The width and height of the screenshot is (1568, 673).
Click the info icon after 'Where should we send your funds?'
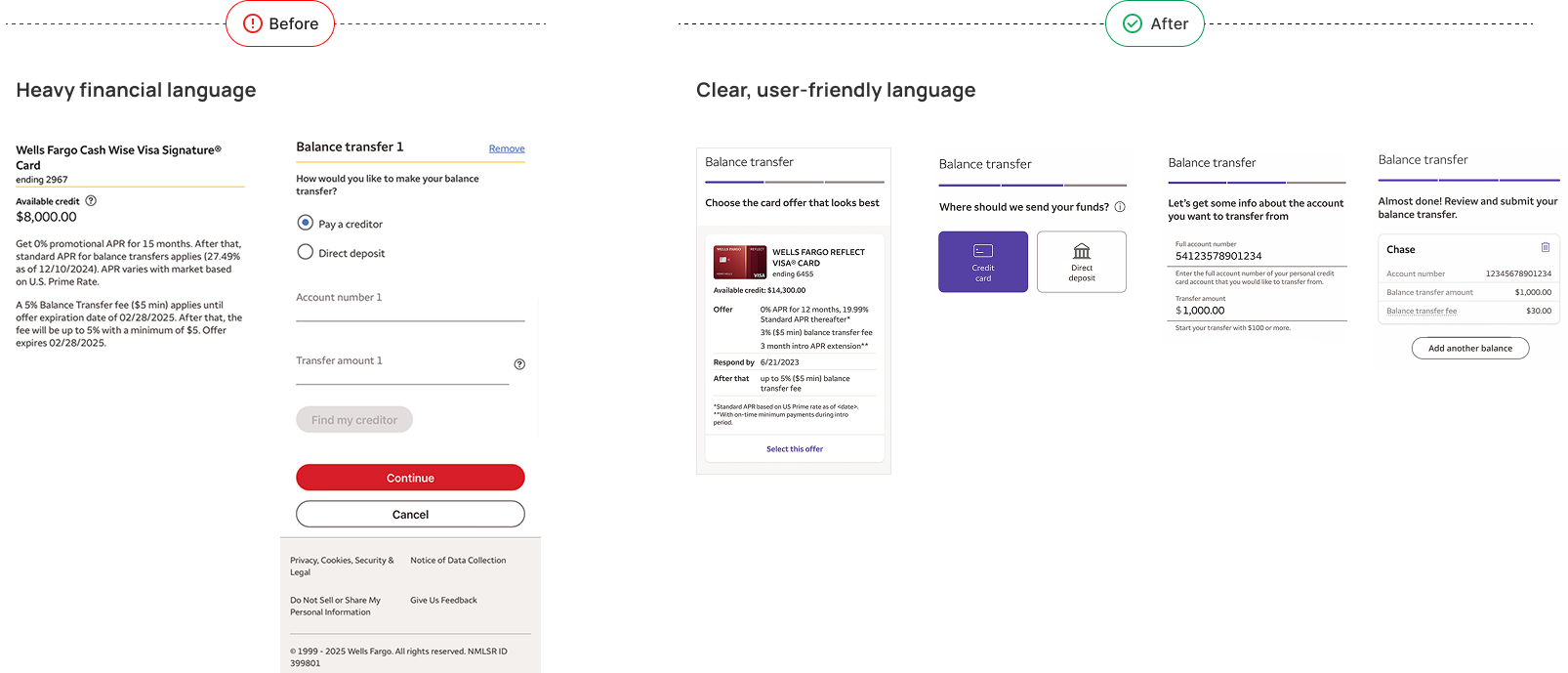point(1120,207)
